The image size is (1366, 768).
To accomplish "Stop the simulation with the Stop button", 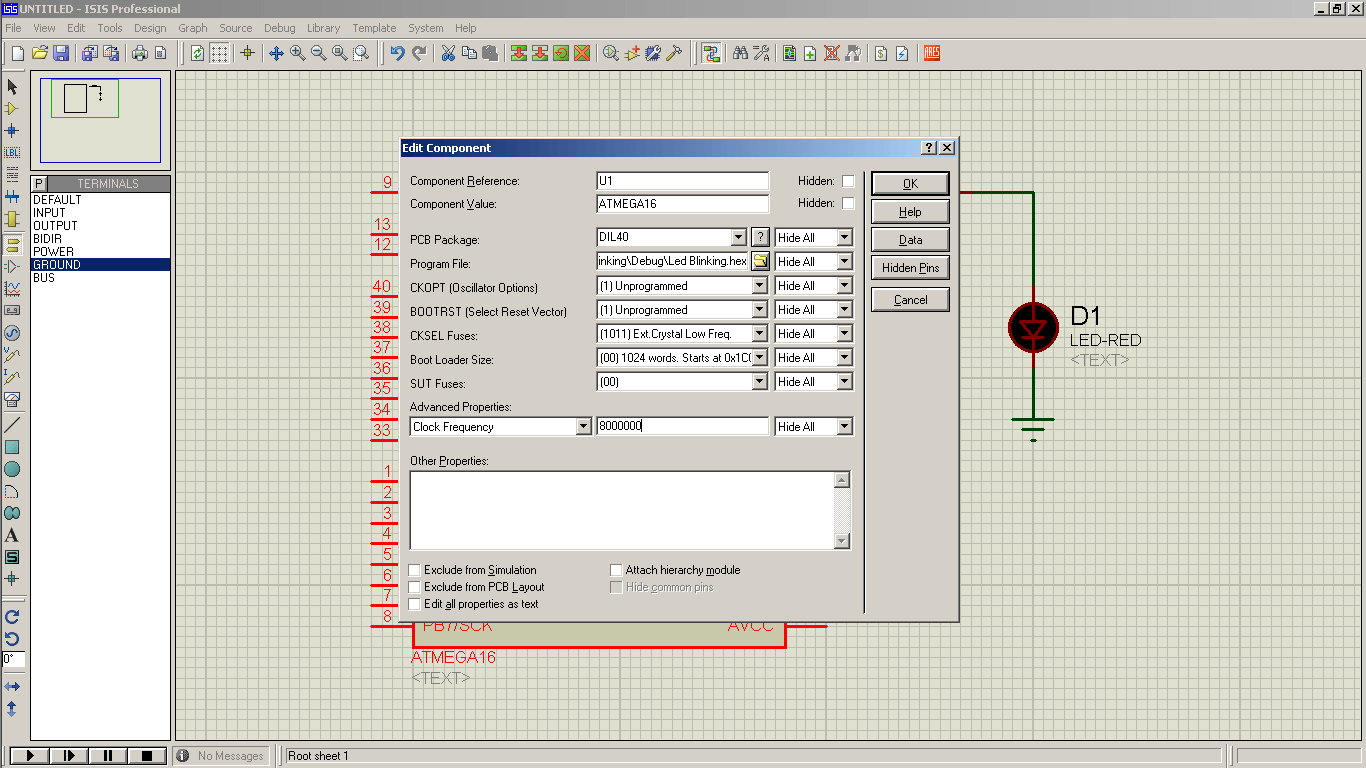I will pos(147,756).
